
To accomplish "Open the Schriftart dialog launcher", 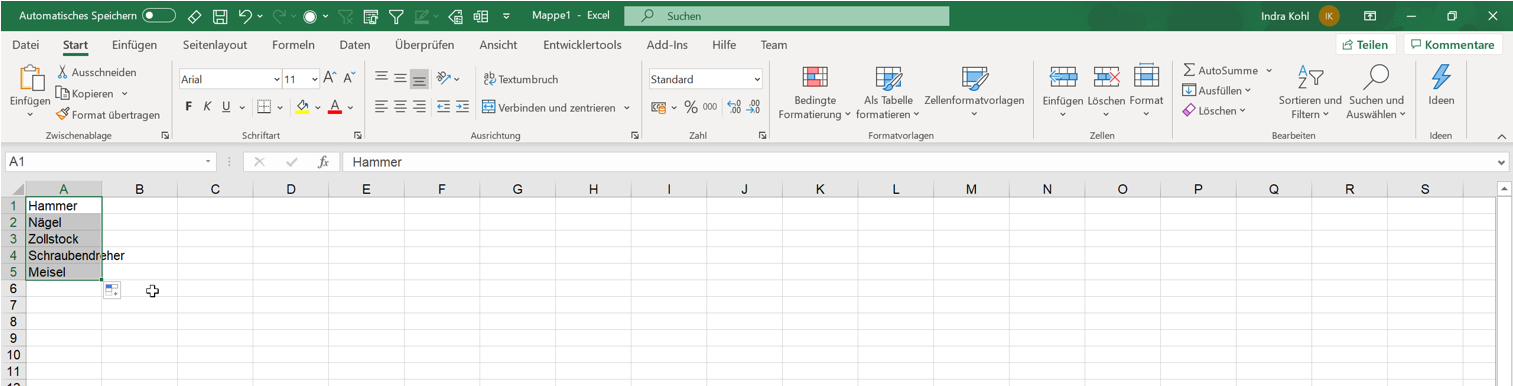I will tap(359, 135).
